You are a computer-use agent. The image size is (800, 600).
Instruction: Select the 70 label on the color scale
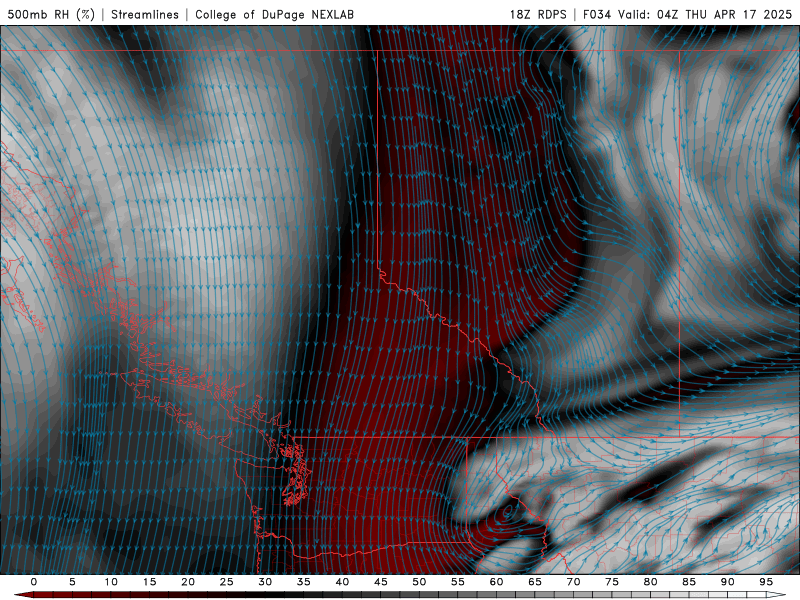pyautogui.click(x=573, y=582)
